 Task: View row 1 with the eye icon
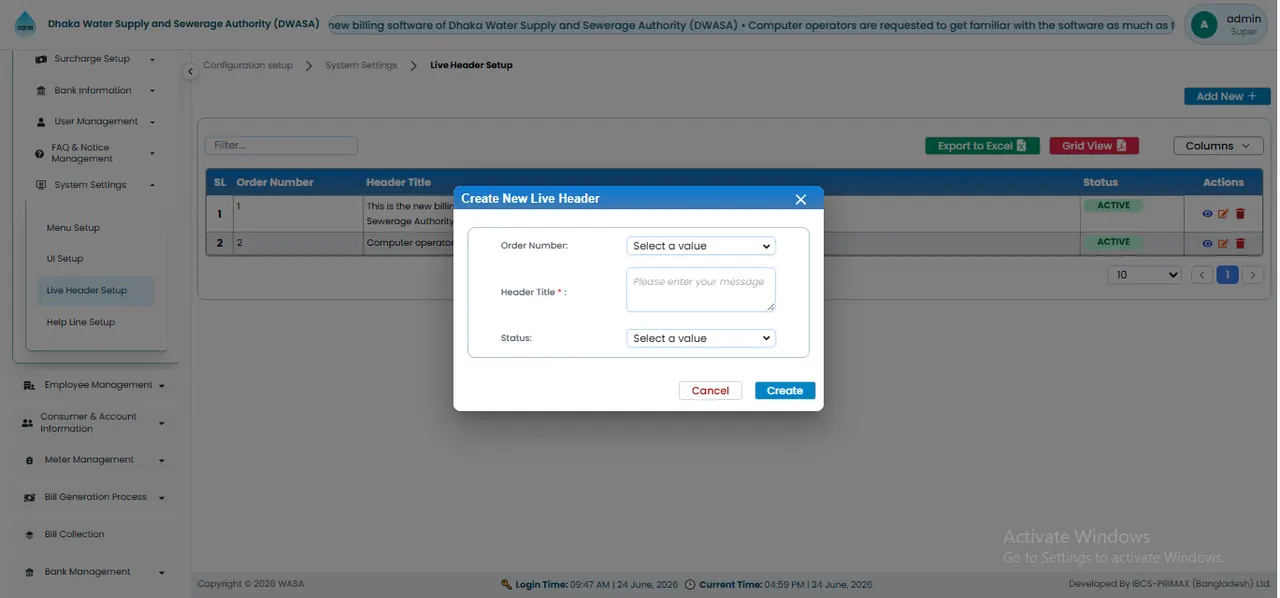[x=1208, y=214]
